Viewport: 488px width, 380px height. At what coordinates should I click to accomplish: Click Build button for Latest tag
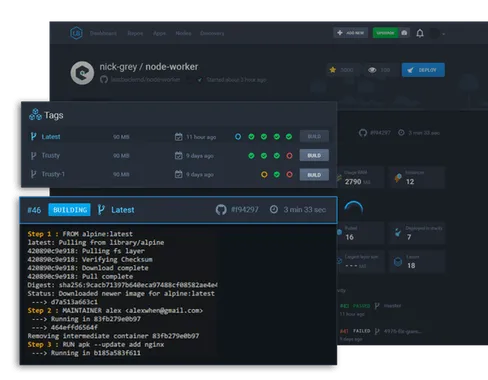click(x=314, y=136)
